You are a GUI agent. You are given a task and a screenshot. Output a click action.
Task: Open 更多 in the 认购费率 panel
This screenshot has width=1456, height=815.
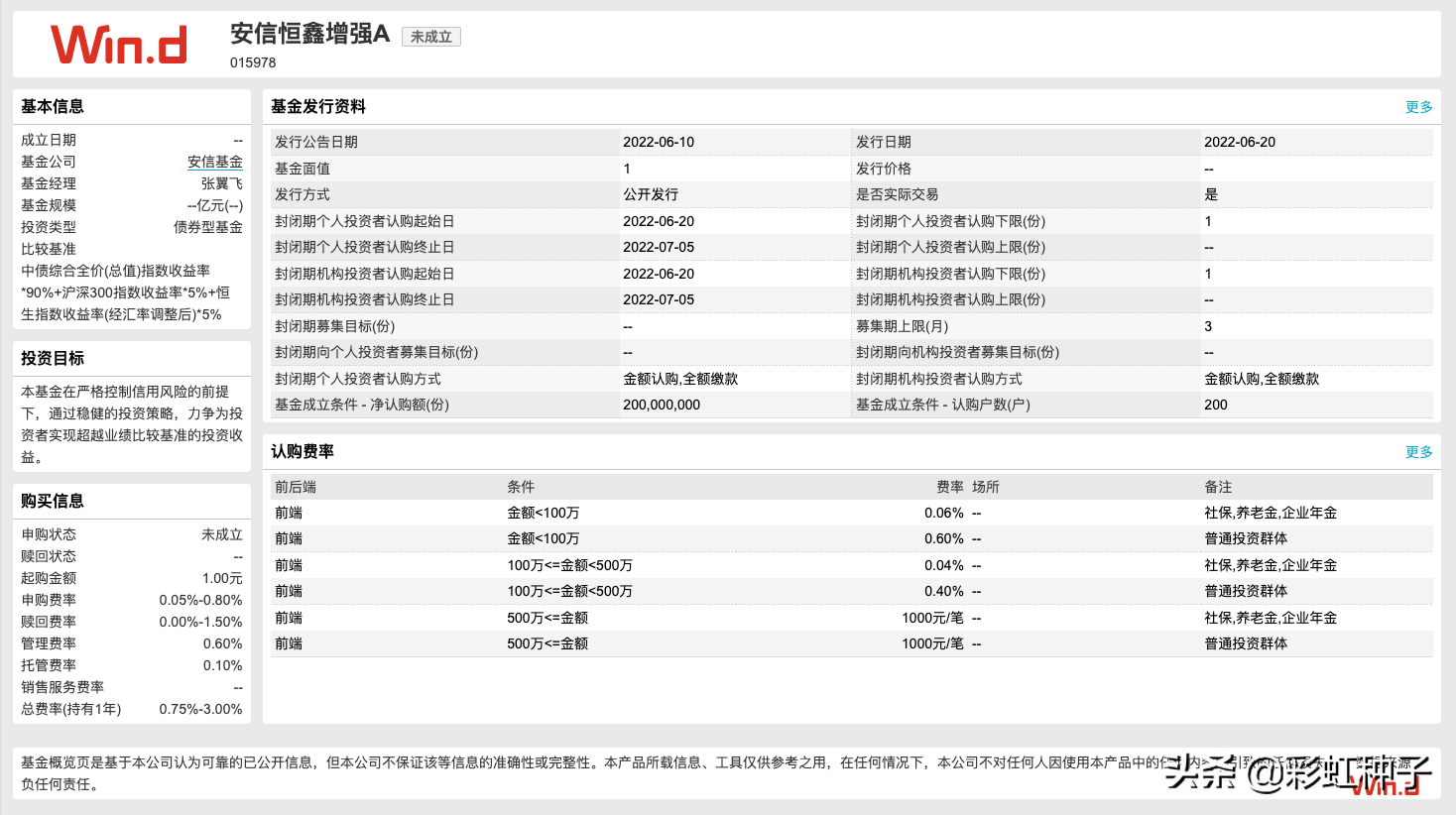tap(1417, 451)
